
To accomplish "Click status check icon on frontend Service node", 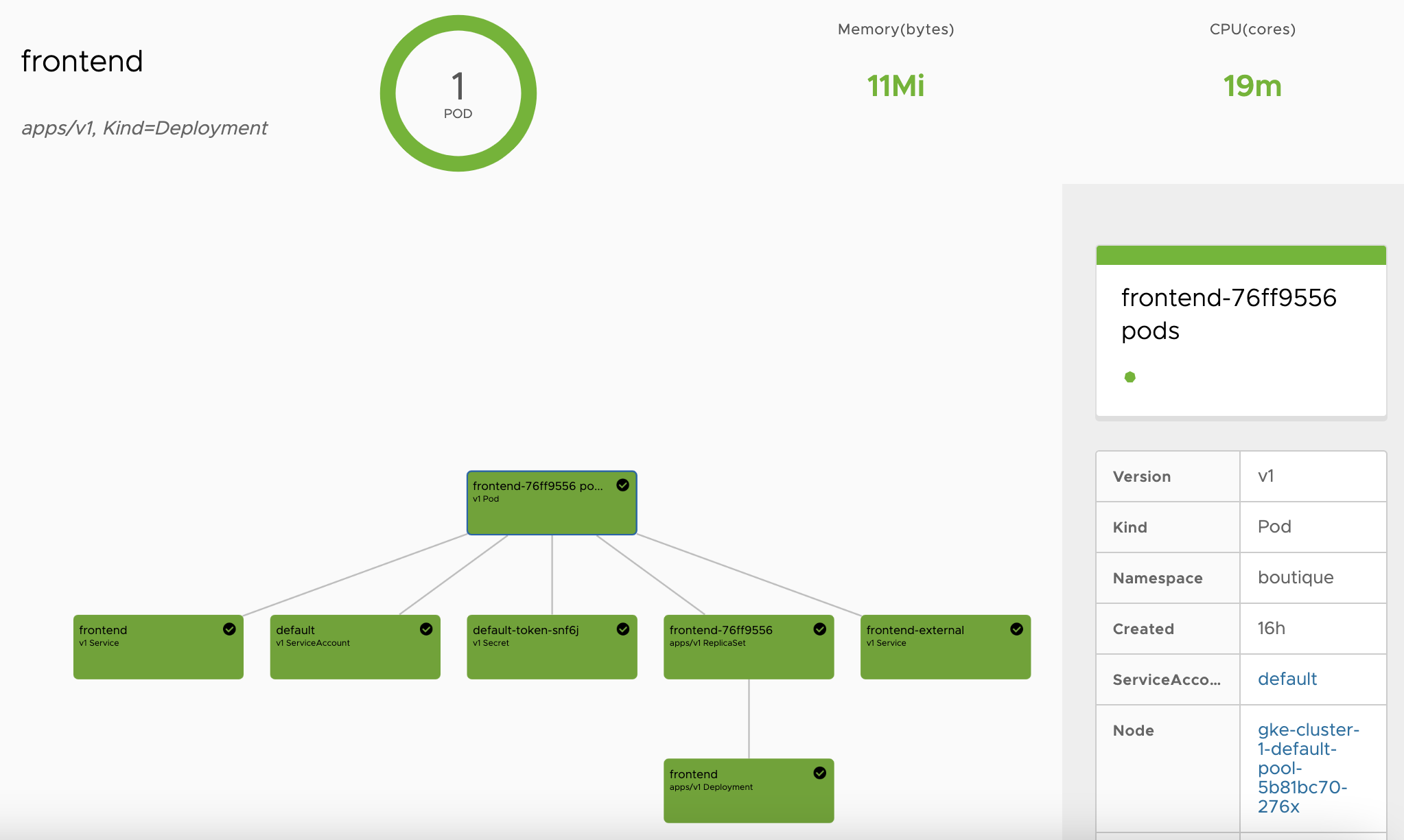I will 229,629.
